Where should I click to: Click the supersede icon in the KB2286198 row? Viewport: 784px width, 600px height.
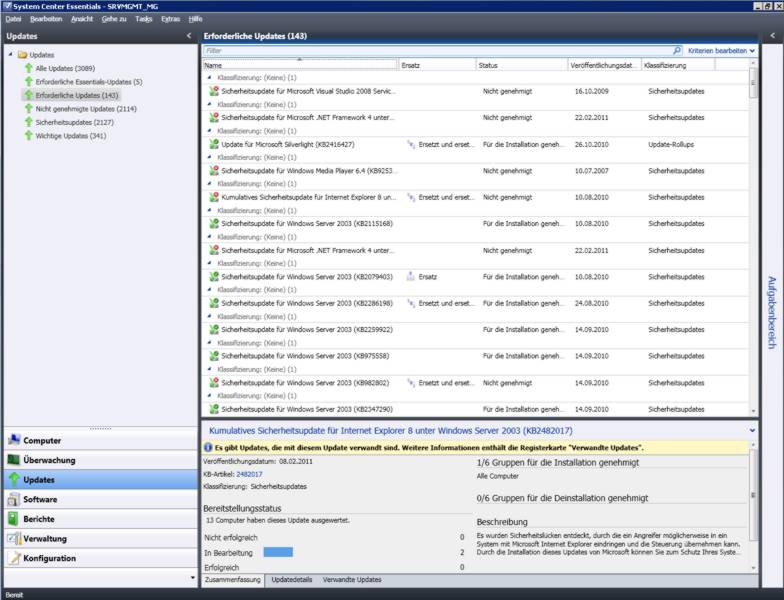coord(410,303)
